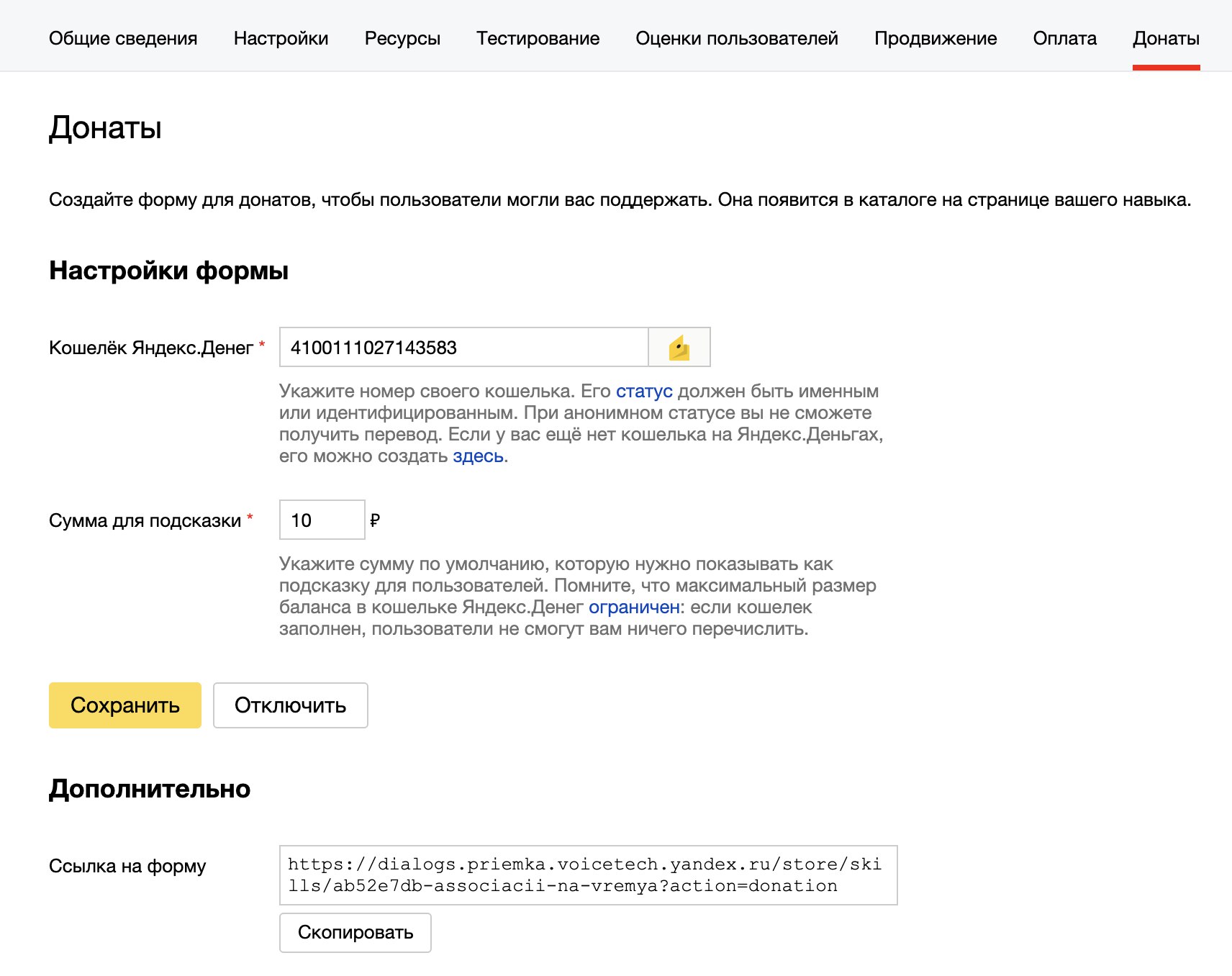
Task: Open the Оплата tab
Action: coord(1064,38)
